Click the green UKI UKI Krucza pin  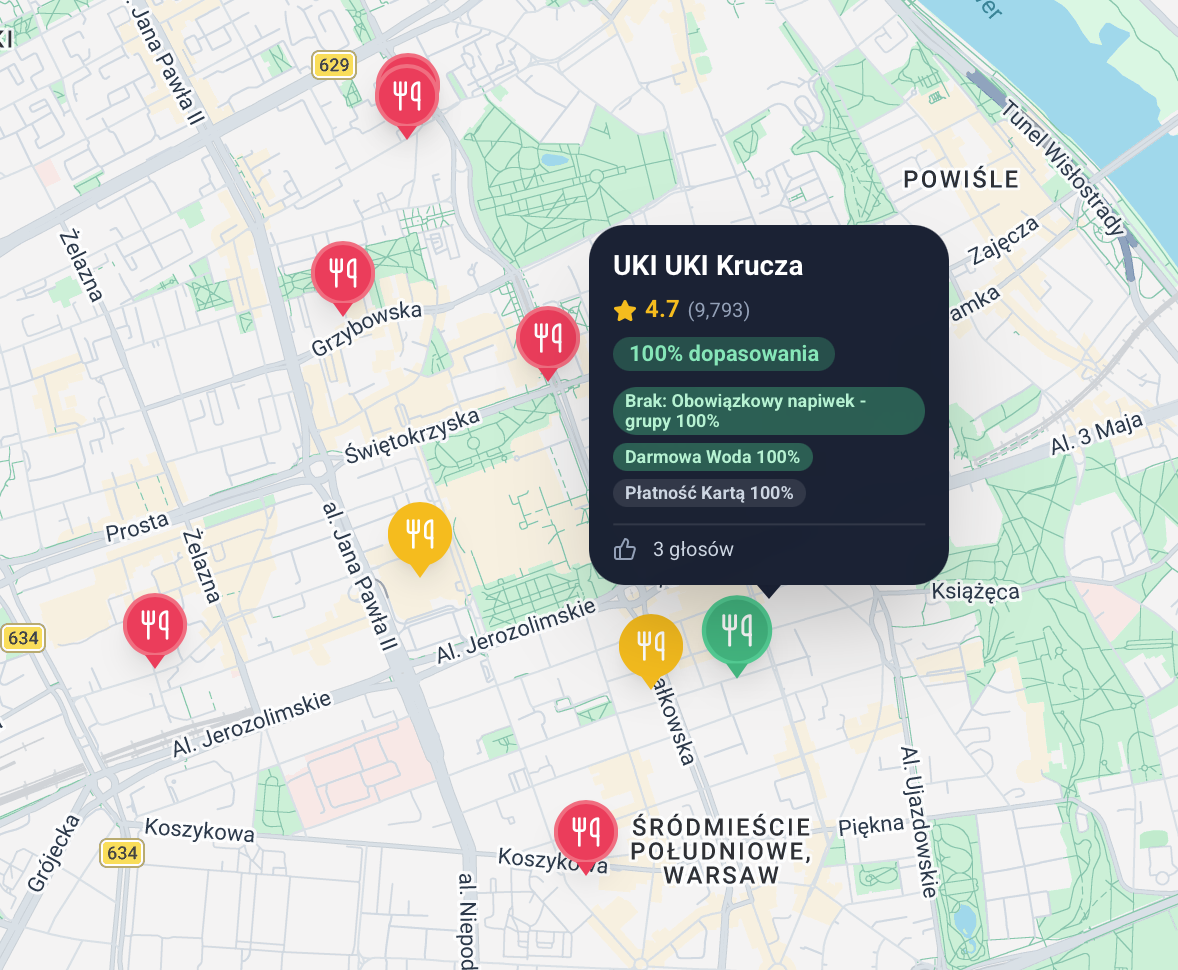pos(737,630)
